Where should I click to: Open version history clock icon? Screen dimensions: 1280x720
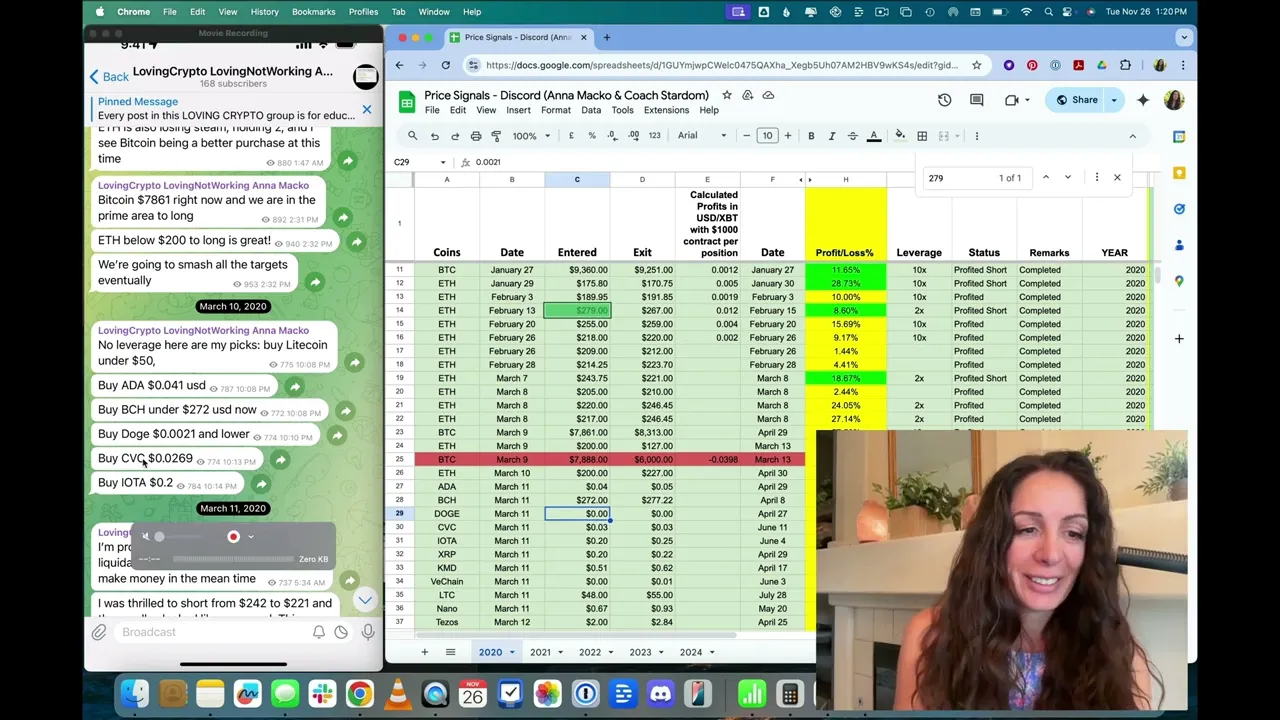tap(944, 100)
